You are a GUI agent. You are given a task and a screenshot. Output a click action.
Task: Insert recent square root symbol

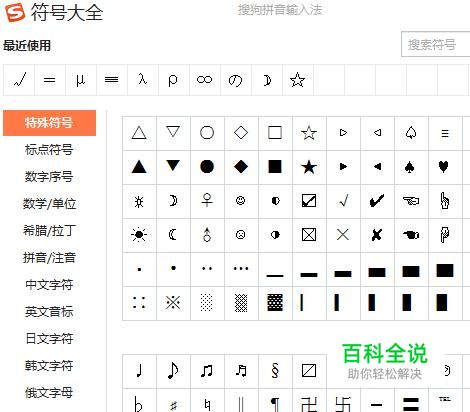(19, 80)
